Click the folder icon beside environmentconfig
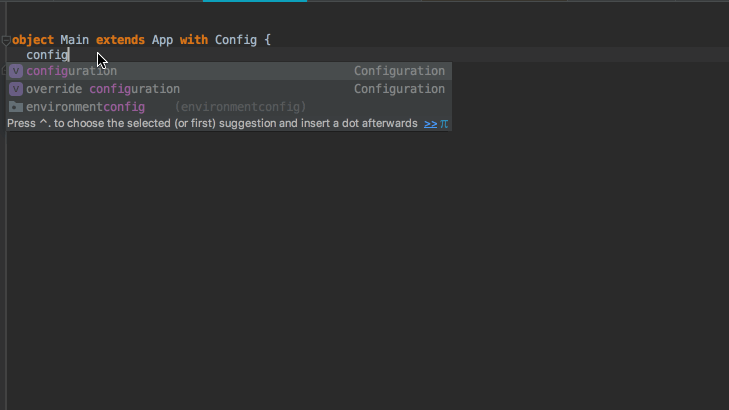The width and height of the screenshot is (729, 410). (x=16, y=107)
